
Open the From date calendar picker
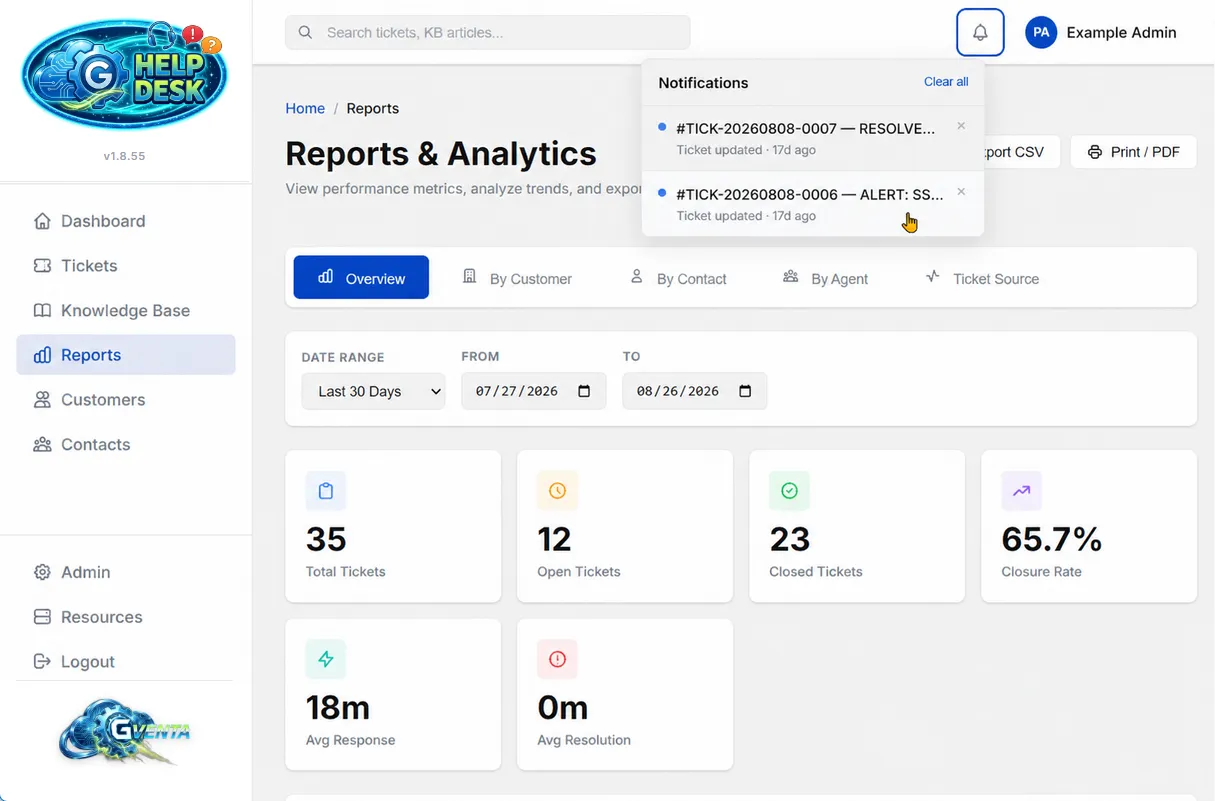pyautogui.click(x=585, y=391)
